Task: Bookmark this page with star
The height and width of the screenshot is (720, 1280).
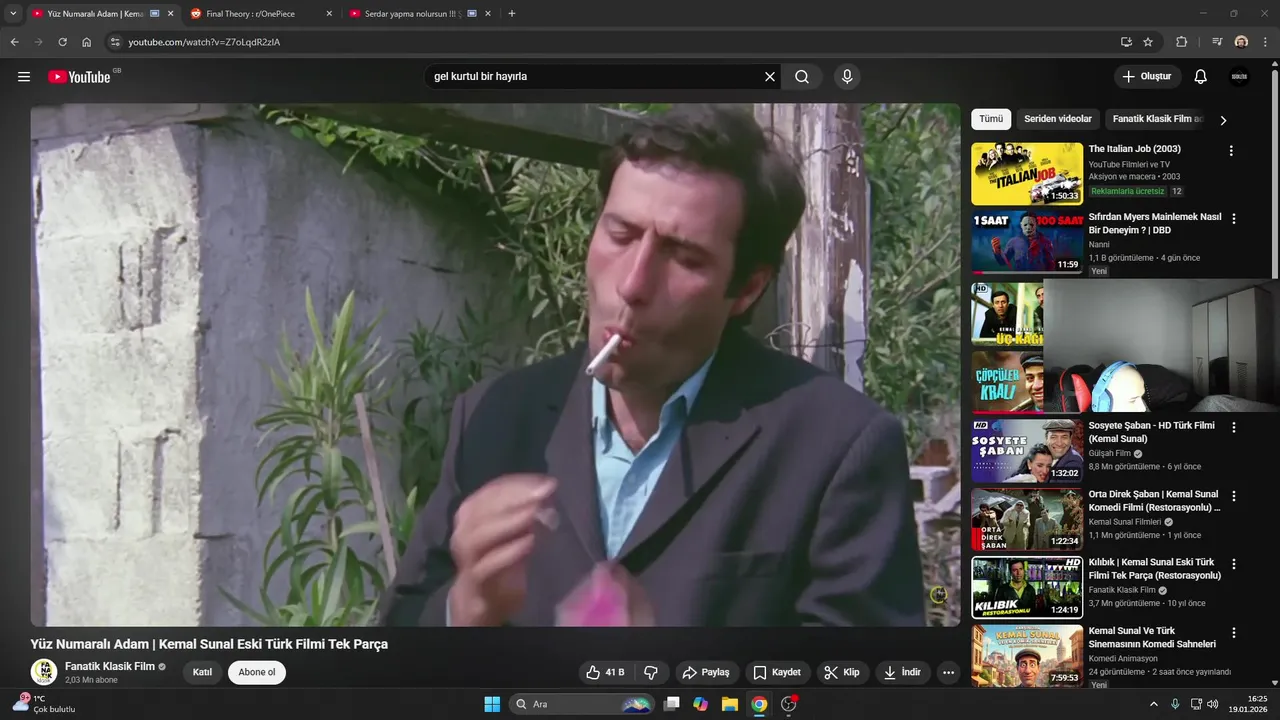Action: (x=1148, y=42)
